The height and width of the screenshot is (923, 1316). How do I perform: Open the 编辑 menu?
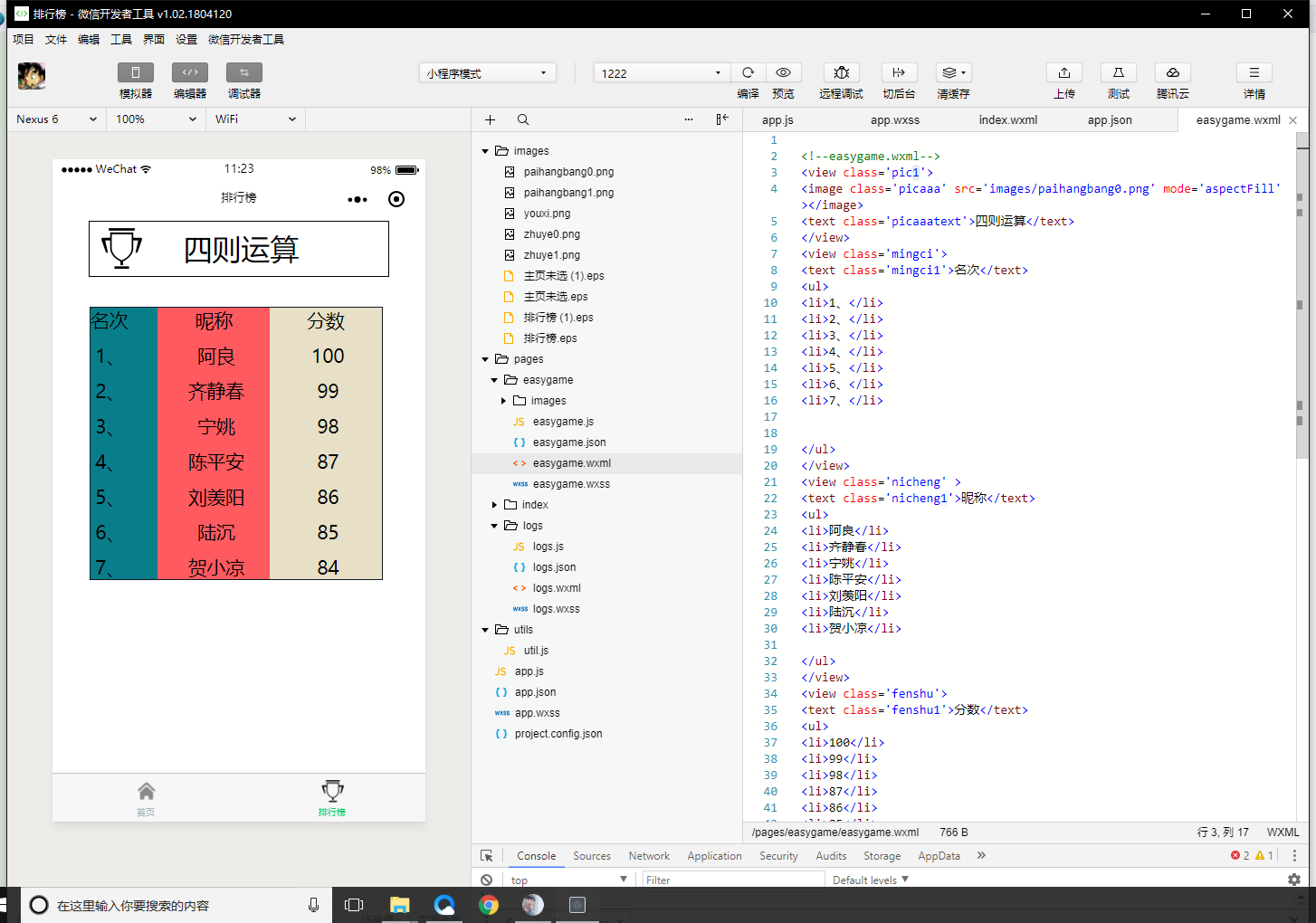89,40
